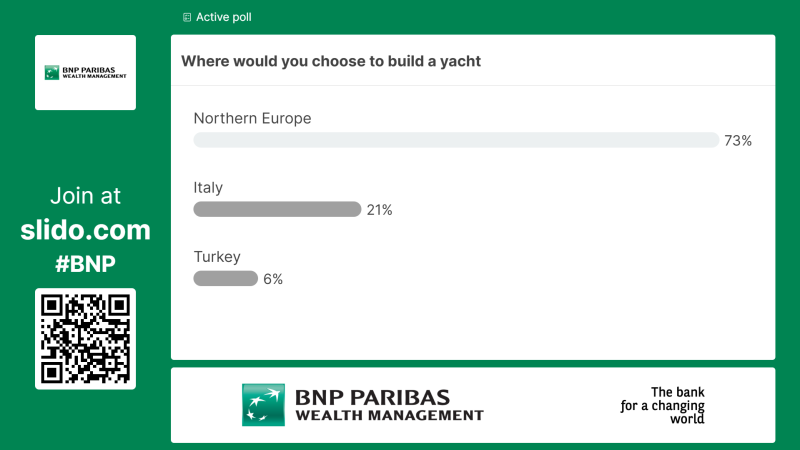This screenshot has height=450, width=800.
Task: Click the Active poll icon
Action: point(187,17)
